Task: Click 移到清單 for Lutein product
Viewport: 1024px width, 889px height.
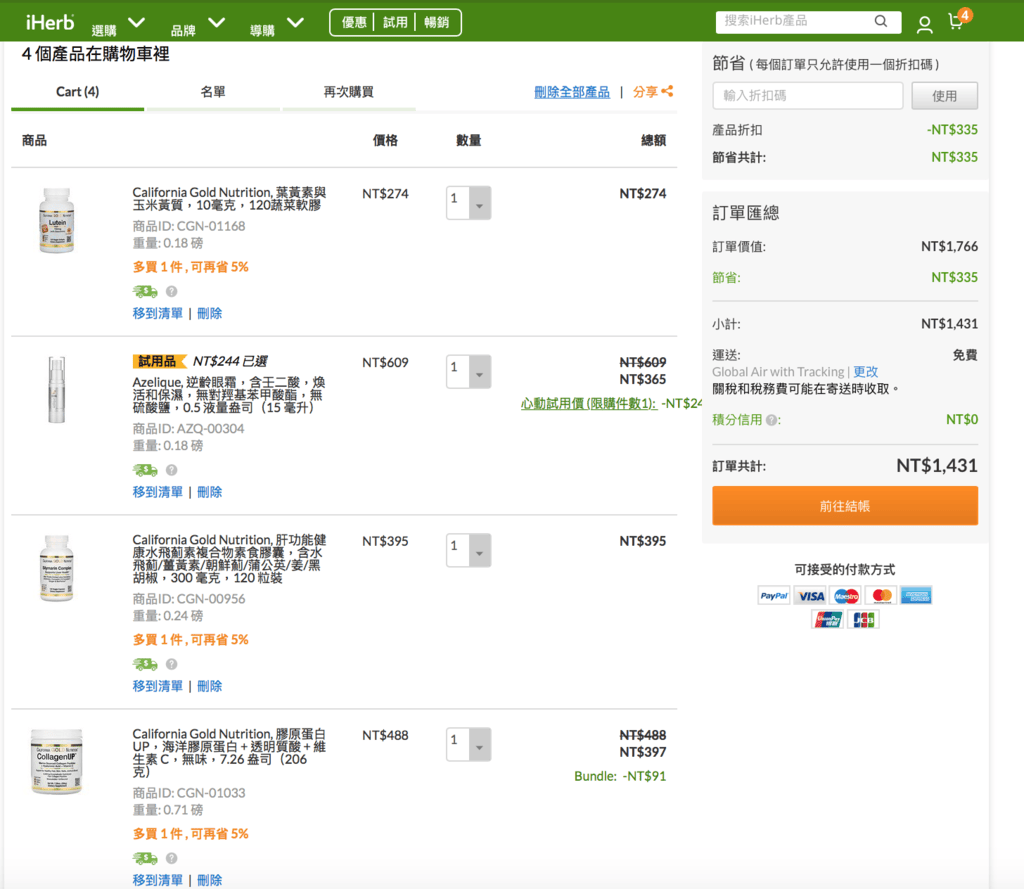Action: coord(158,314)
